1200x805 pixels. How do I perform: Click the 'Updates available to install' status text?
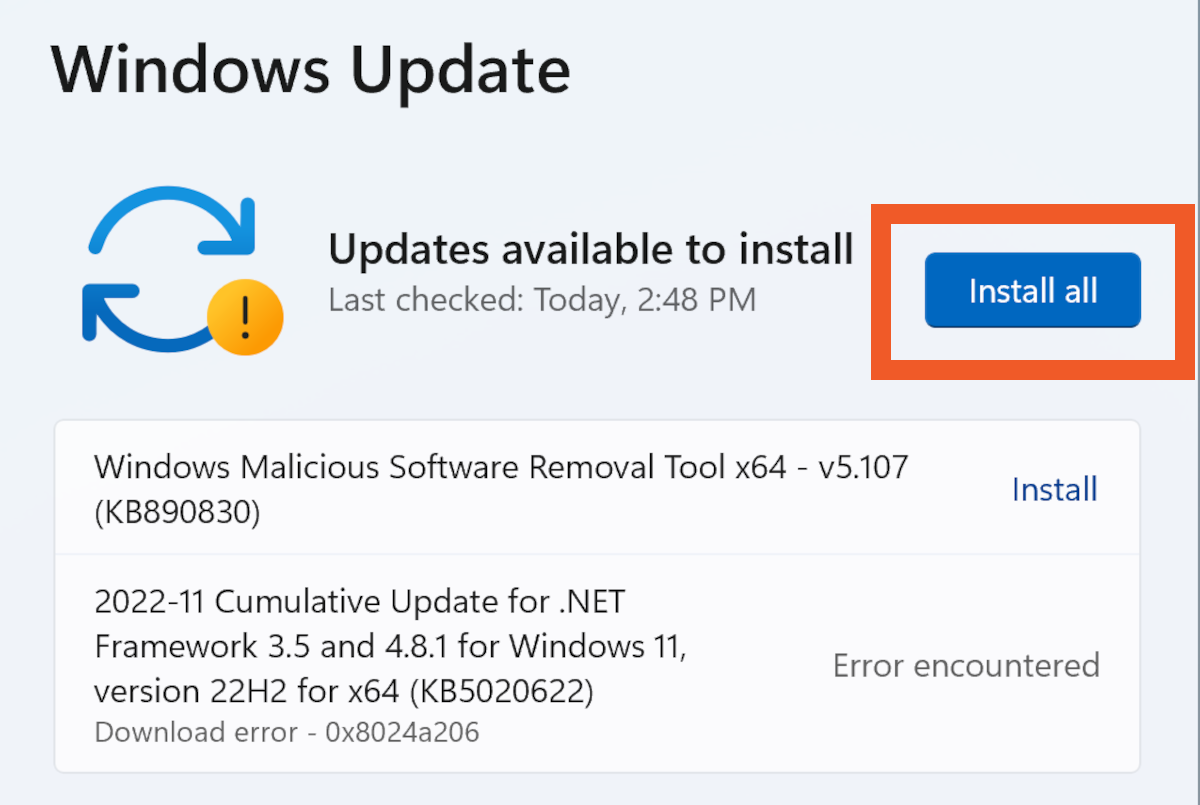pos(590,250)
